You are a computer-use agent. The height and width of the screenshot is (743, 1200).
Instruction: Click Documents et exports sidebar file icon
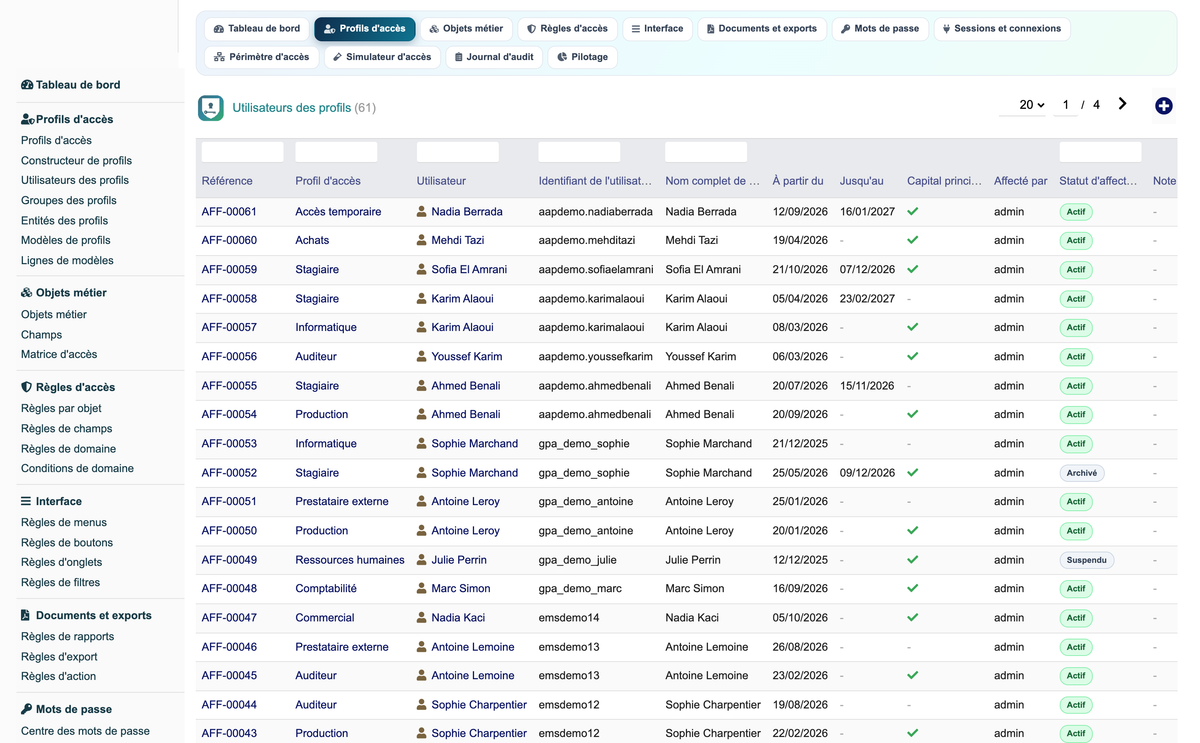(x=26, y=616)
